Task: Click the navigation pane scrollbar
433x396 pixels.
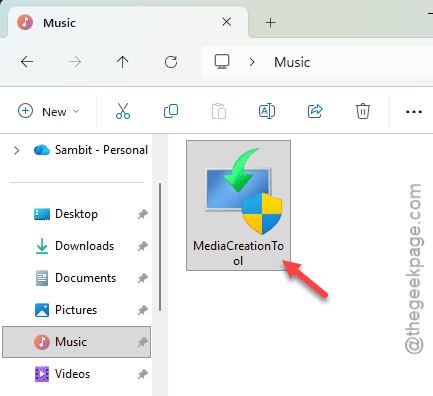Action: 160,247
